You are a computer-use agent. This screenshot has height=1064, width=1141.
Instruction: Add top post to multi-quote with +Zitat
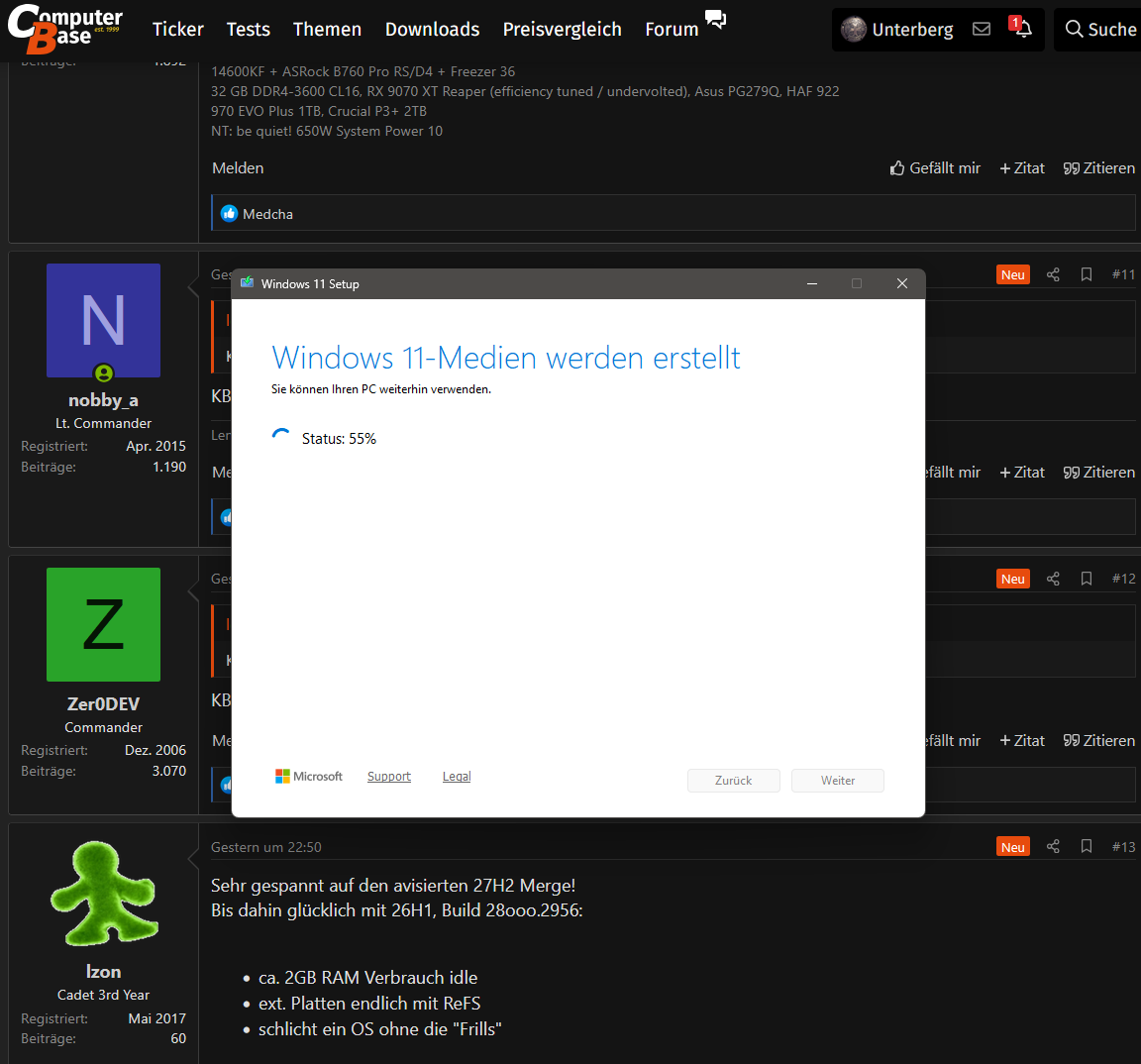(x=1022, y=168)
